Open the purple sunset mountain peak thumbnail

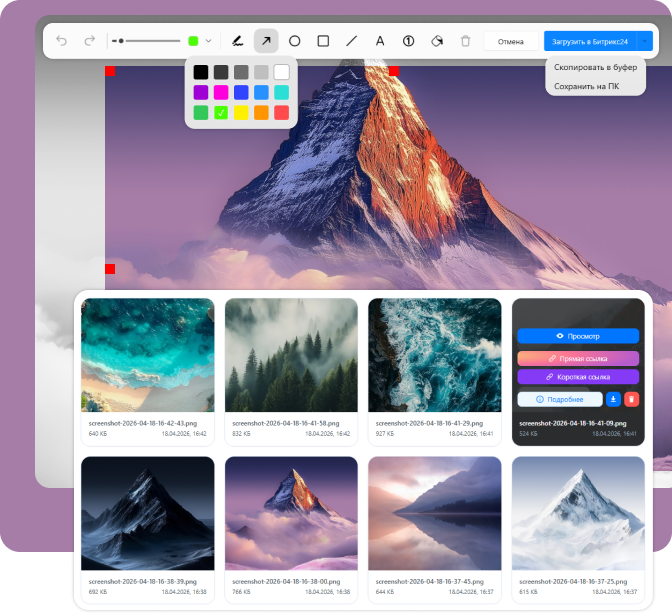pos(291,513)
